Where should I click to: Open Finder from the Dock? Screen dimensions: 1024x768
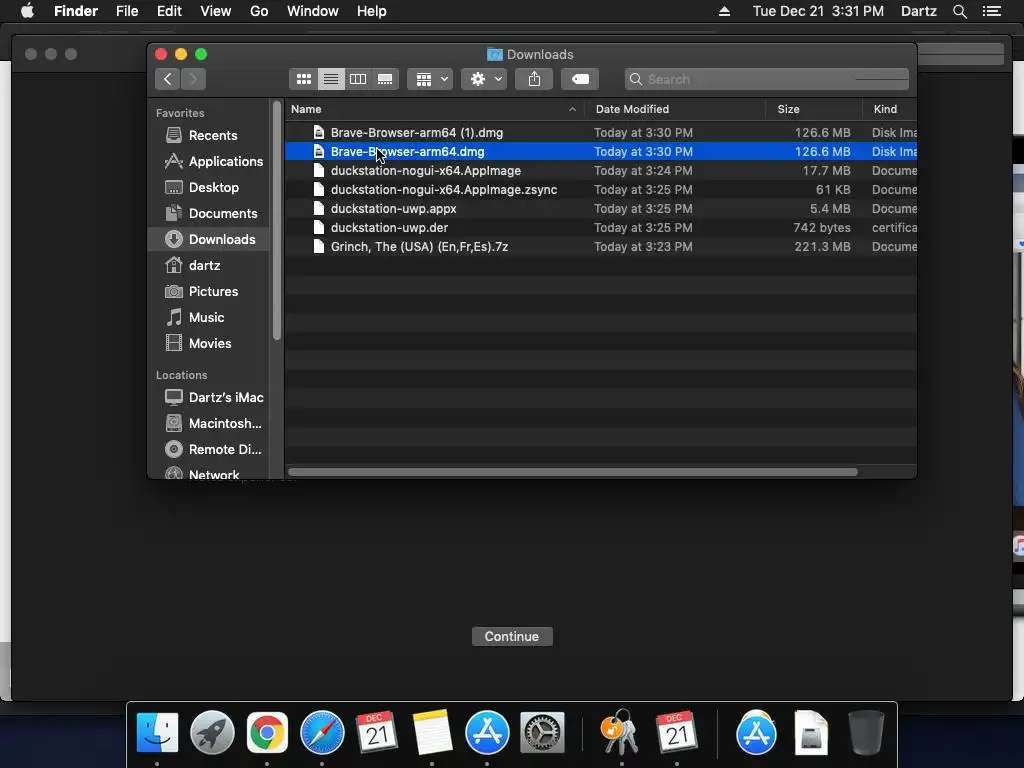click(x=157, y=733)
